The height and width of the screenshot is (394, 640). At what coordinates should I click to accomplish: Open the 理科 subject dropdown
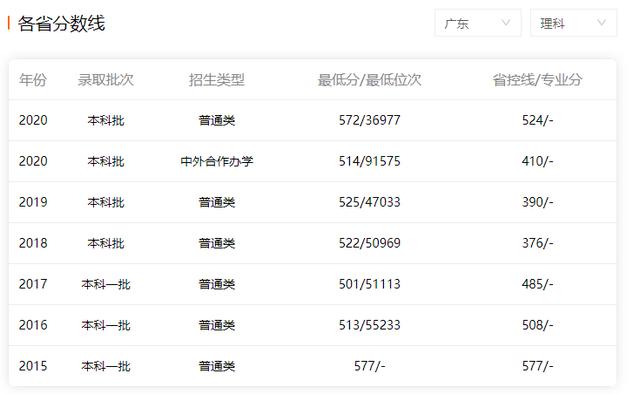coord(573,23)
